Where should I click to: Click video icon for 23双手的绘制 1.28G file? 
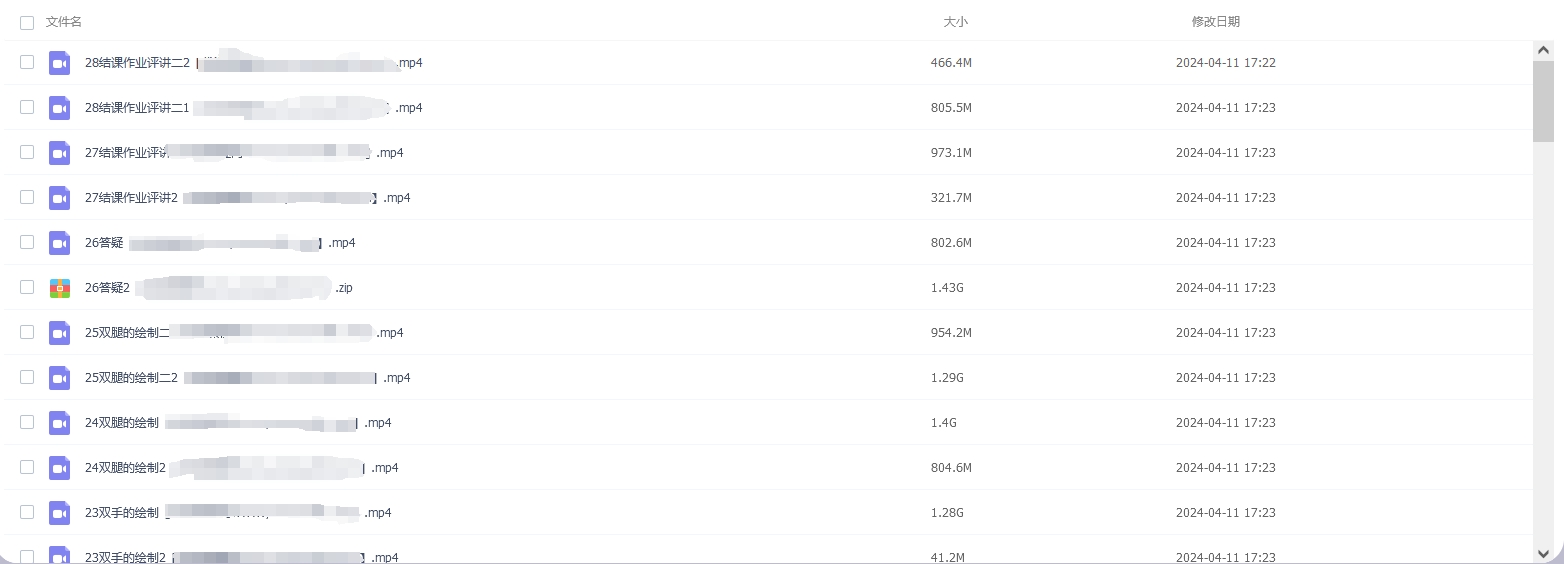(x=59, y=513)
